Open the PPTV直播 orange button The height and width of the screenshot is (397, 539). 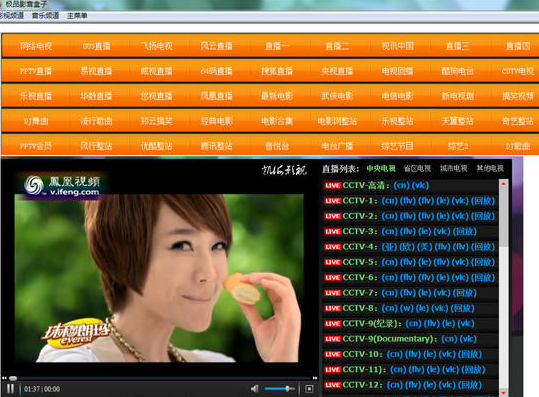pyautogui.click(x=36, y=71)
